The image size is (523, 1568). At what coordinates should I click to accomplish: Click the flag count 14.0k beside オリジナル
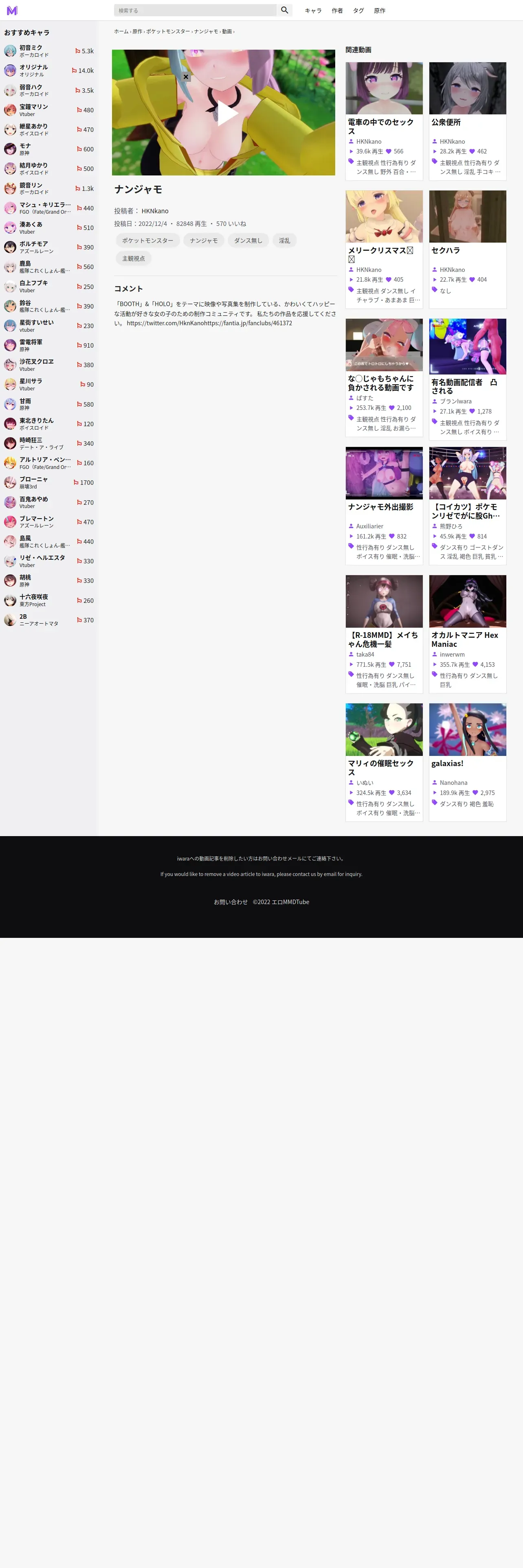83,70
